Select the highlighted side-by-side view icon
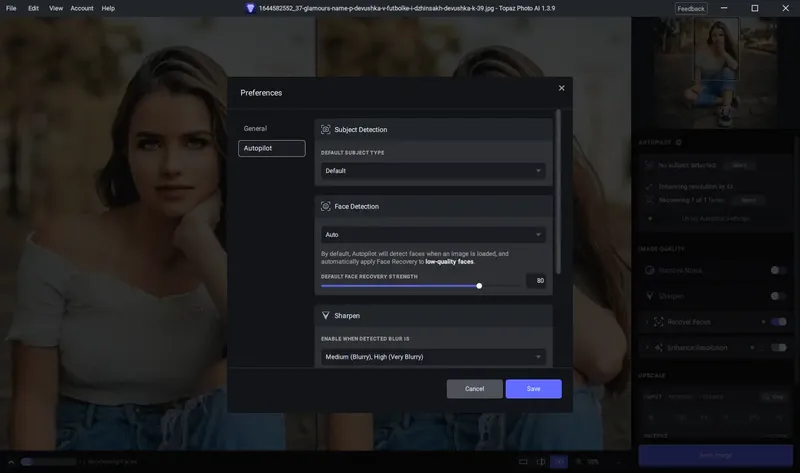This screenshot has width=800, height=473. [x=559, y=462]
